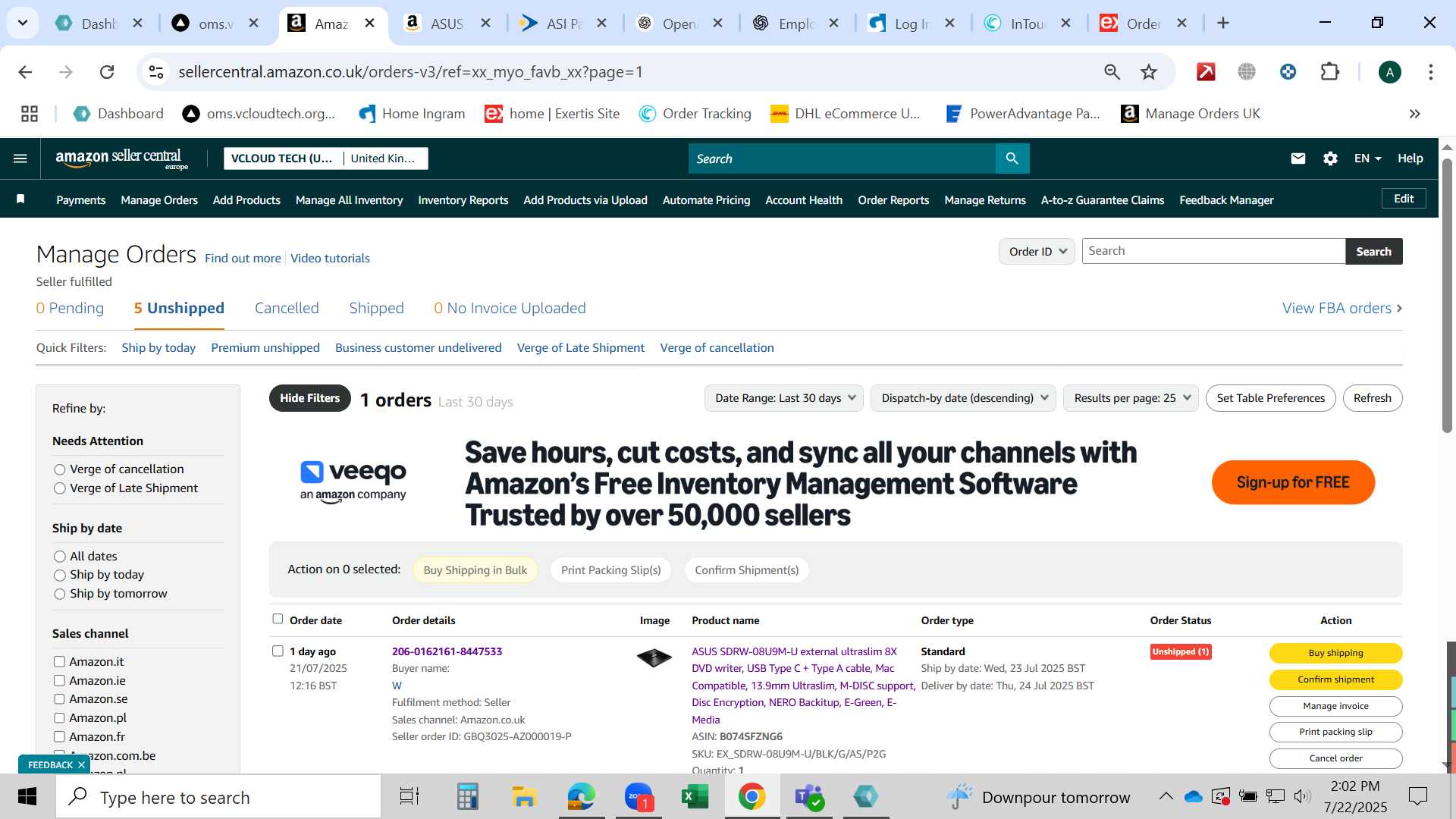Open the Chrome profile avatar A
This screenshot has height=819, width=1456.
pyautogui.click(x=1389, y=72)
